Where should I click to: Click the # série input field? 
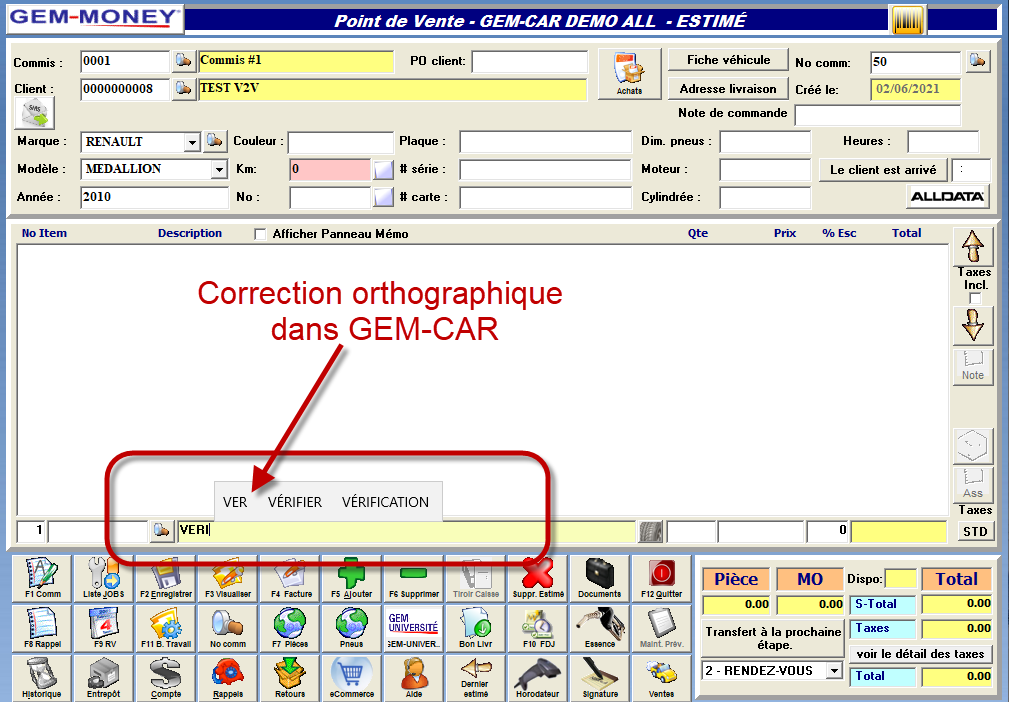[546, 170]
